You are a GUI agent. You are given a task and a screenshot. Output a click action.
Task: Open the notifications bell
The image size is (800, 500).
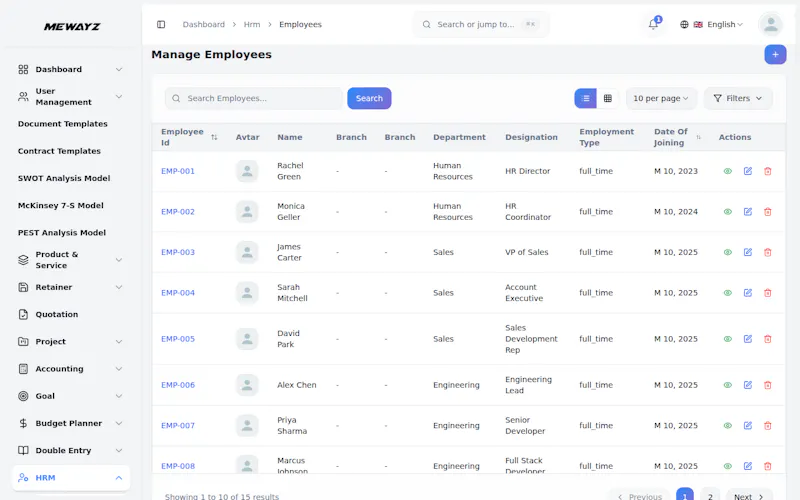pos(653,24)
